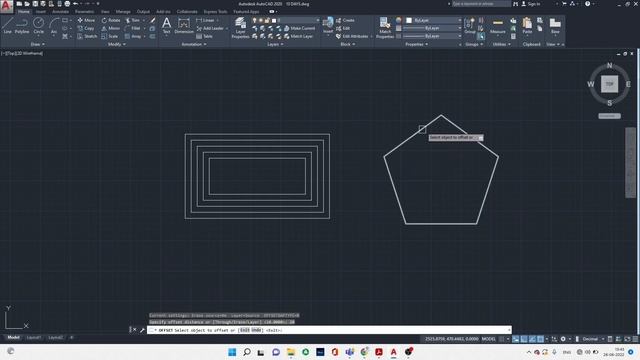
Task: Toggle layer freeze sun icon
Action: click(261, 20)
